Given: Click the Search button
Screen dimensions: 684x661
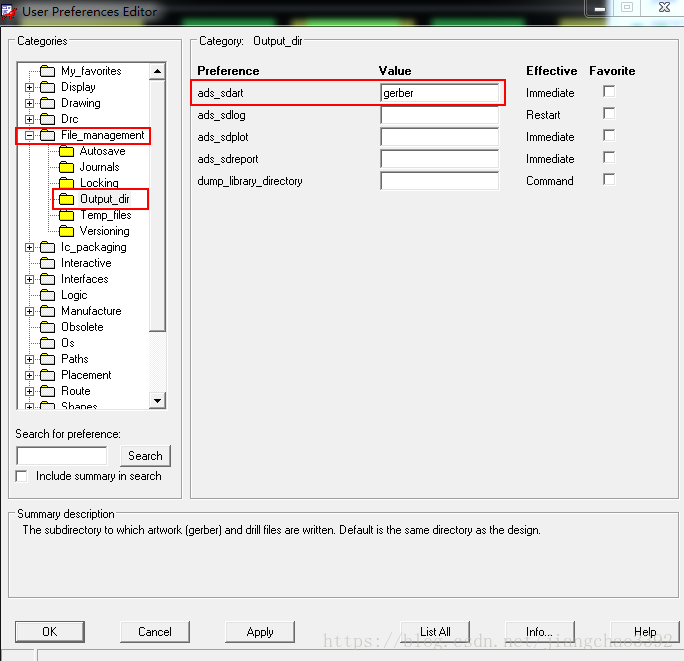Looking at the screenshot, I should 145,456.
